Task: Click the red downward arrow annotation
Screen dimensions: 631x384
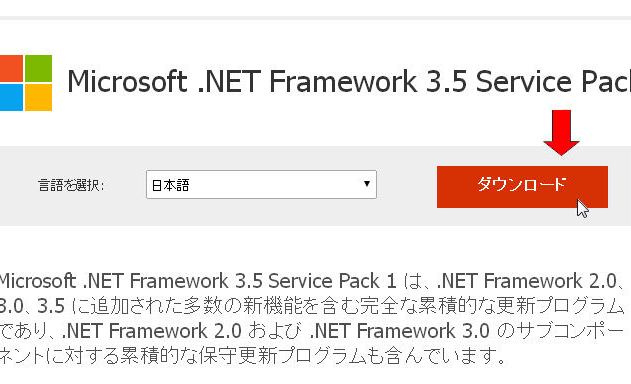Action: (x=561, y=133)
